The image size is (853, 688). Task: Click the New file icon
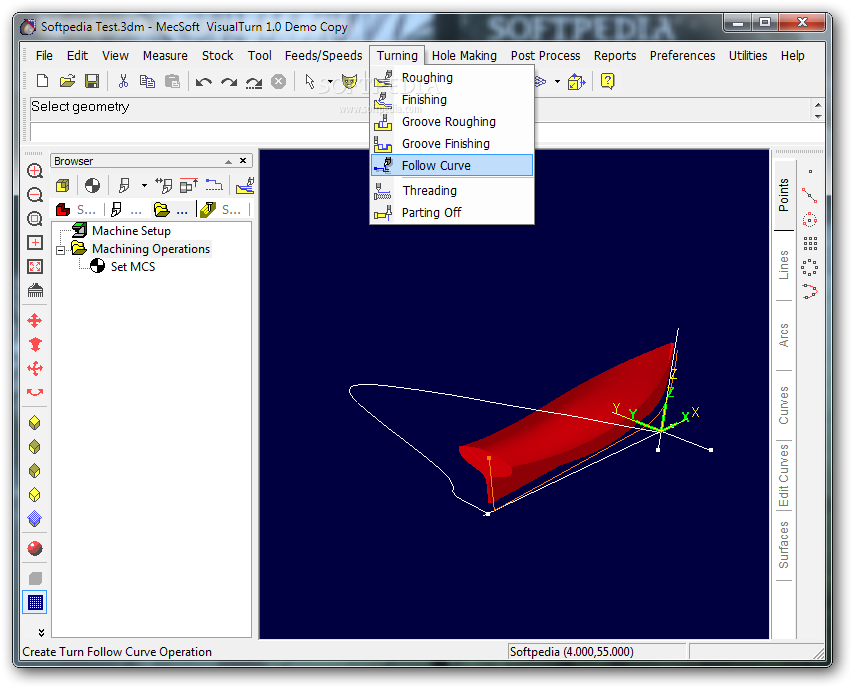tap(42, 82)
